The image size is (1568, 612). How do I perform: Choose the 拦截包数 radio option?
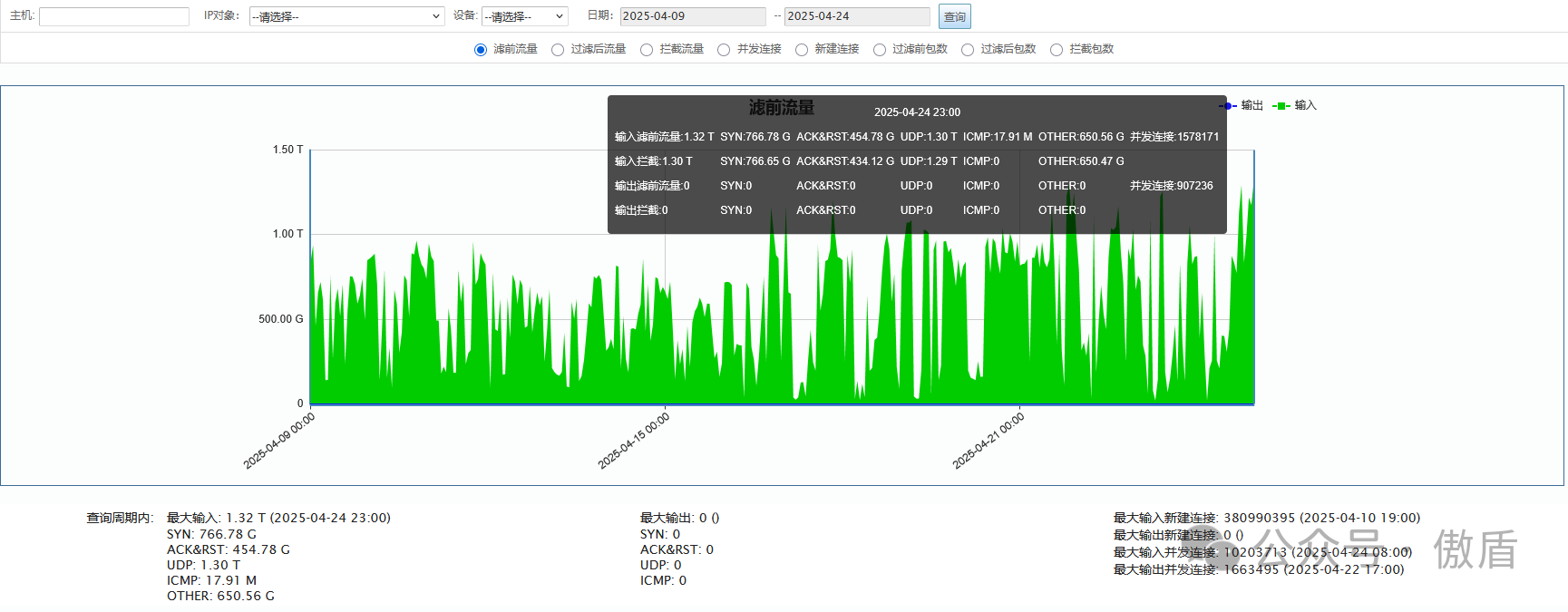(x=1057, y=50)
